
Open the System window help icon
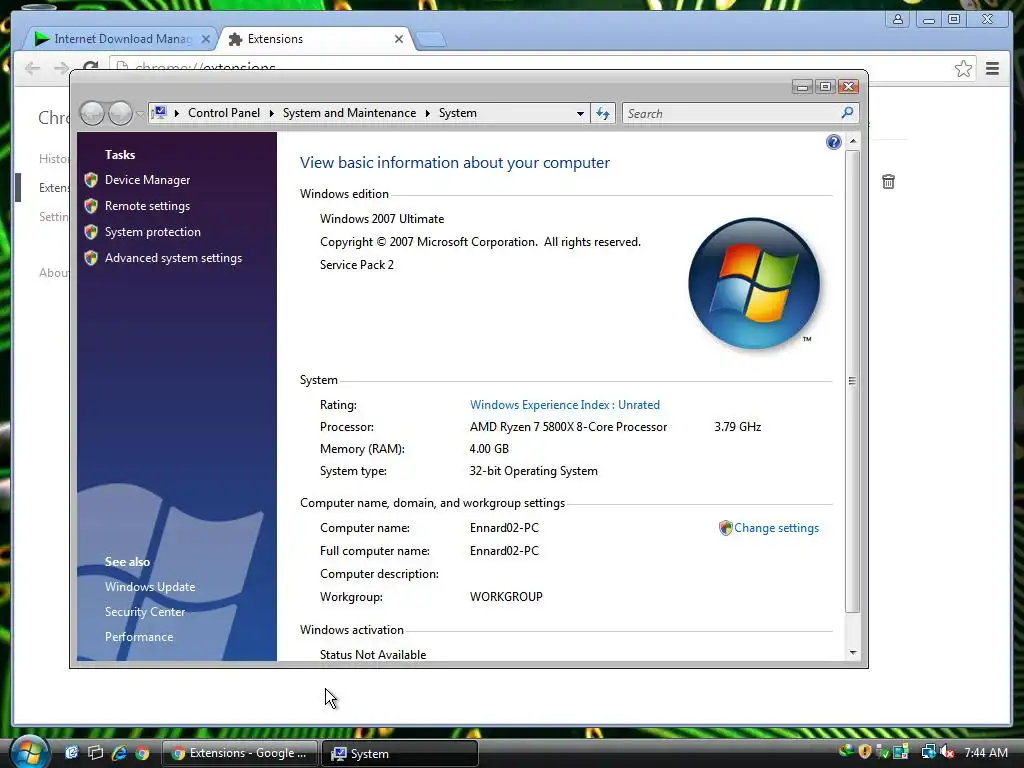833,142
